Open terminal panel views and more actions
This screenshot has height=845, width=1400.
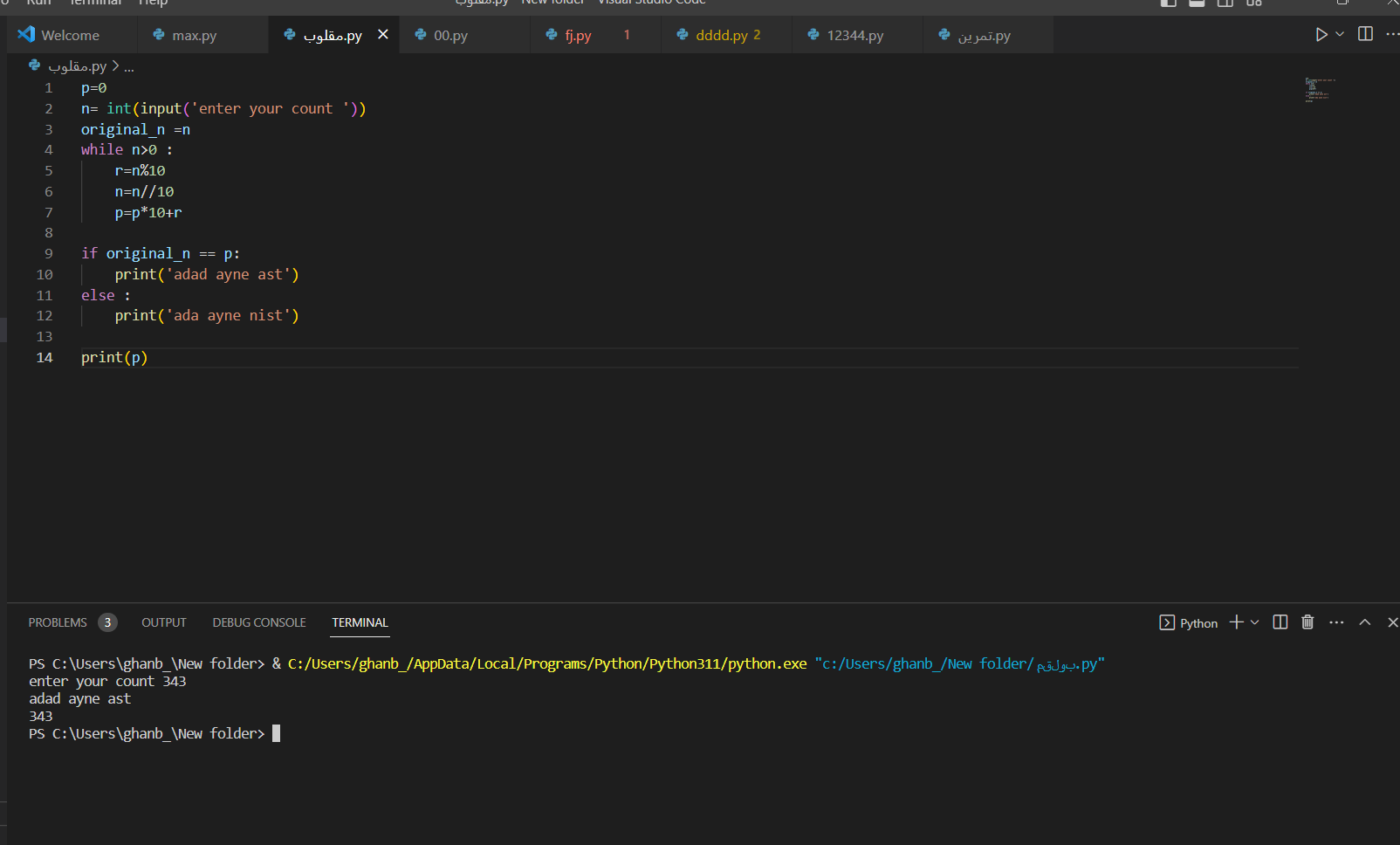click(1336, 622)
